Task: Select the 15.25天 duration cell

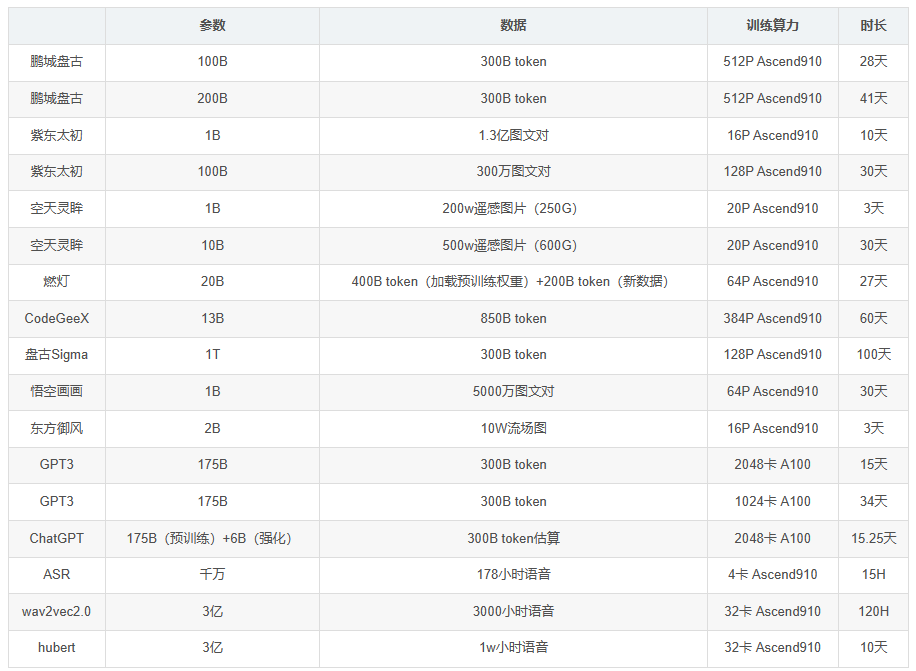Action: (873, 538)
